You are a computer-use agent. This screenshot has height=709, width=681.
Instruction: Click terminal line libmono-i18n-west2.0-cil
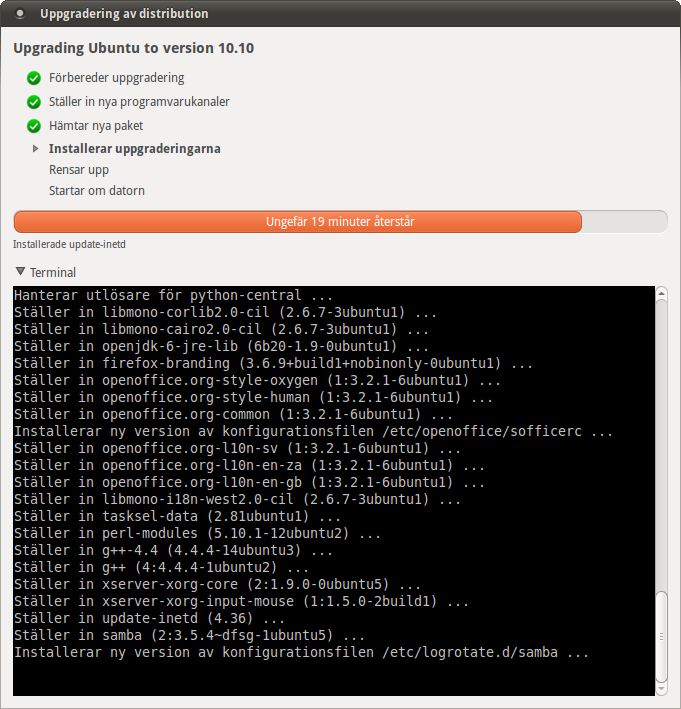[x=237, y=499]
